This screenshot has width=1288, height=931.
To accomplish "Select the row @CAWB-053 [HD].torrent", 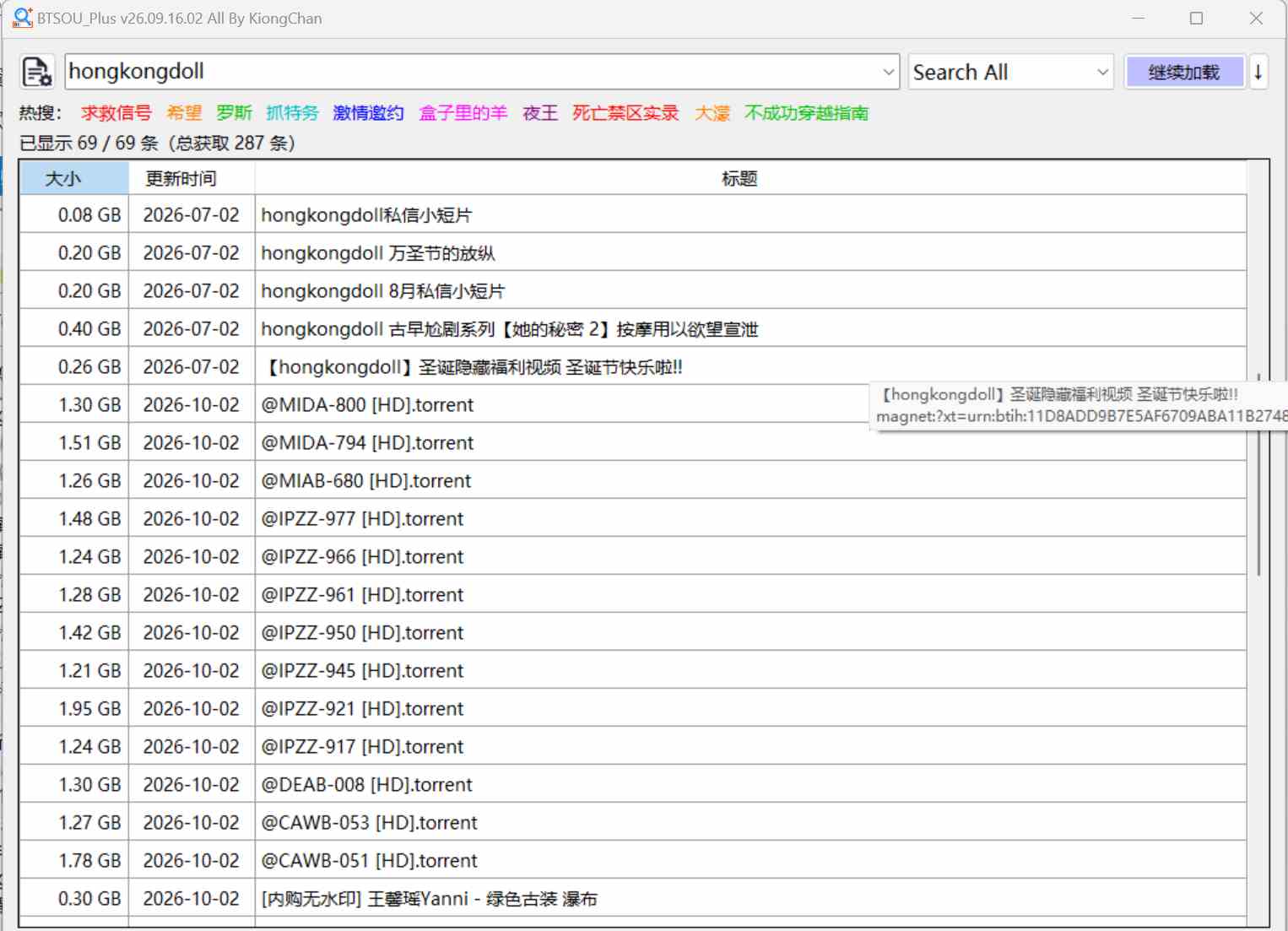I will coord(633,823).
